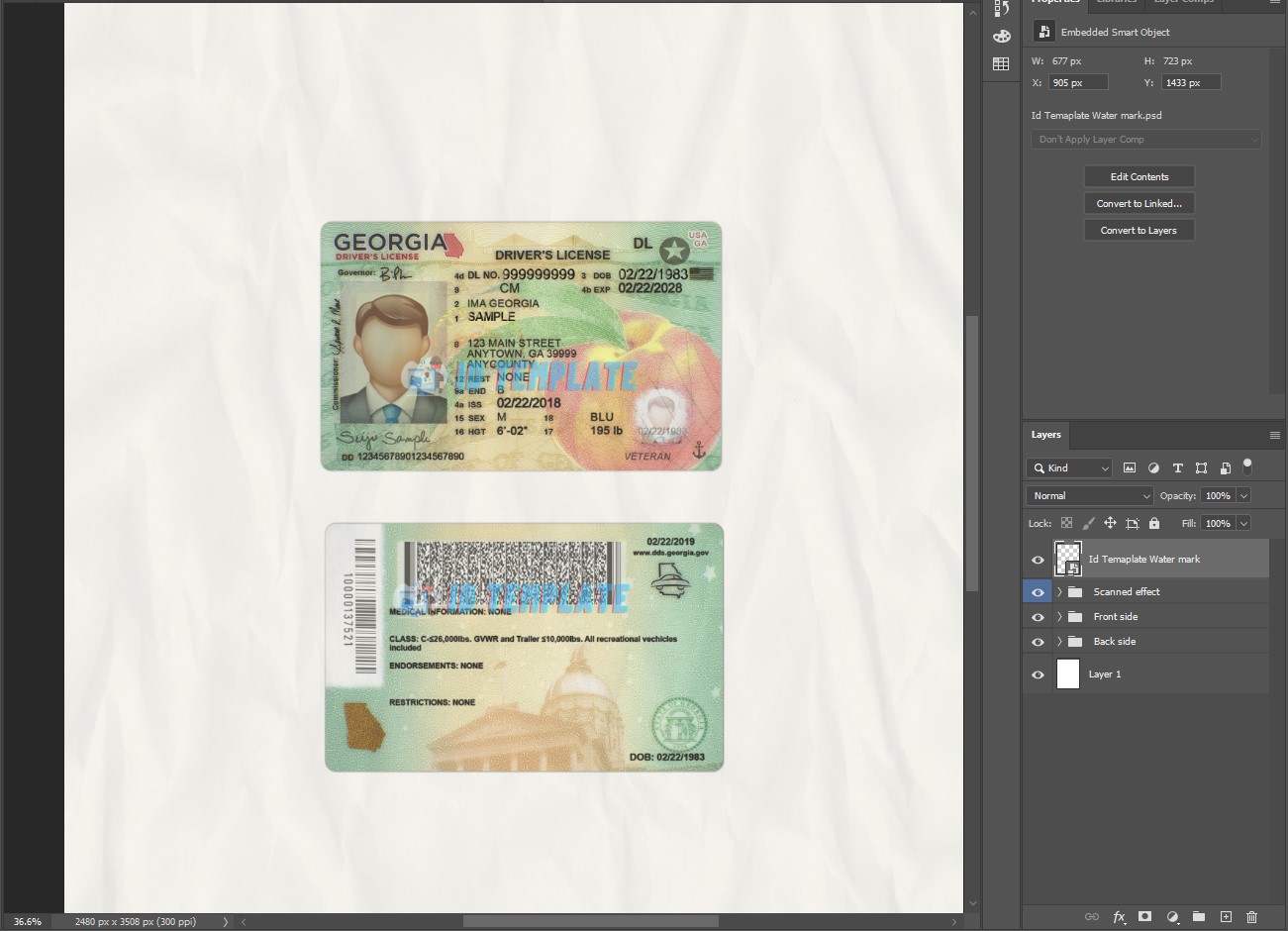Open the History panel icon
The image size is (1288, 931).
click(1001, 9)
